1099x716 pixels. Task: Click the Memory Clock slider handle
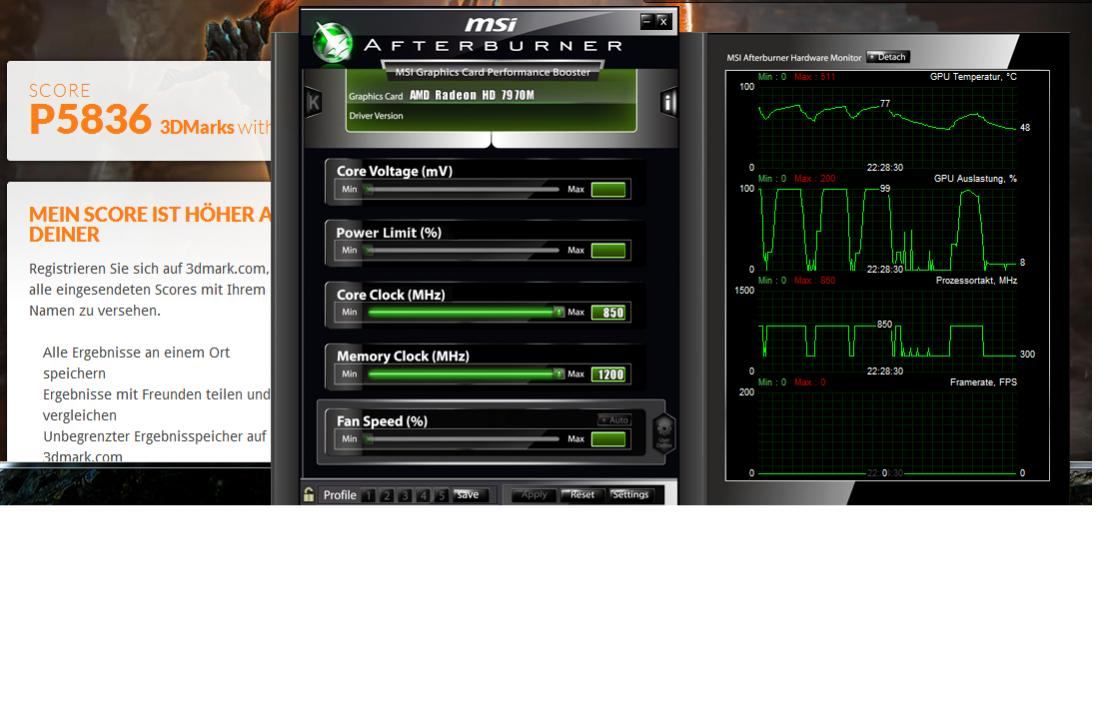coord(559,373)
